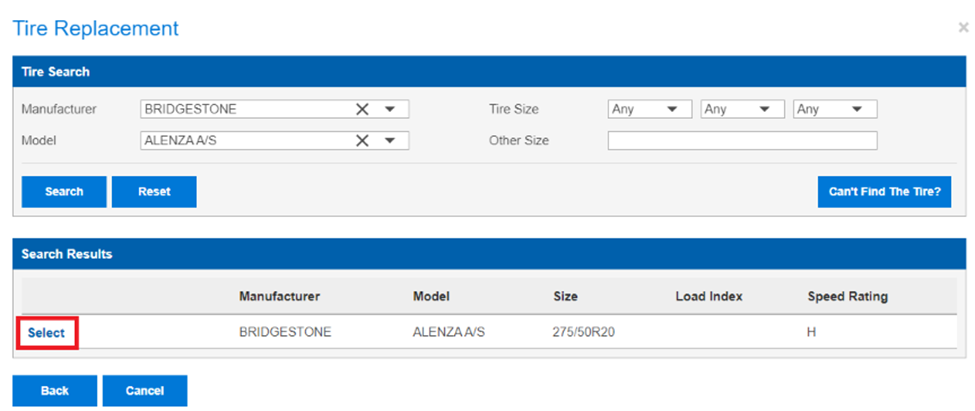Click the Reset button

pos(154,192)
